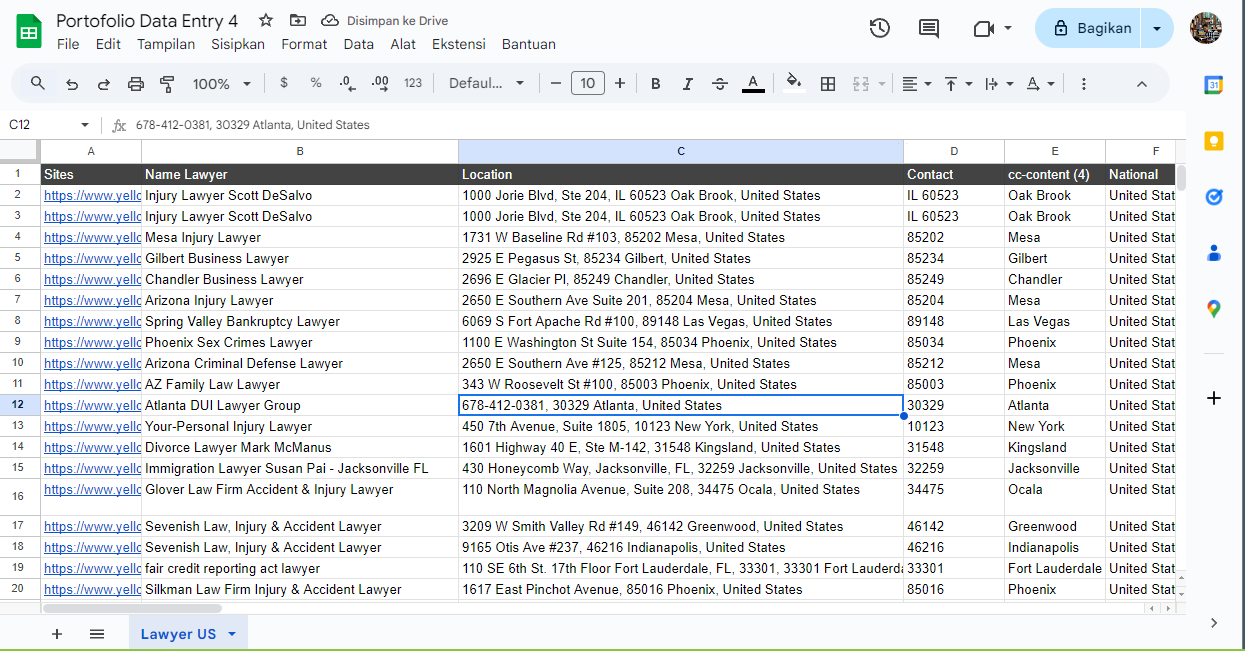Increase font size with plus button

pyautogui.click(x=620, y=83)
